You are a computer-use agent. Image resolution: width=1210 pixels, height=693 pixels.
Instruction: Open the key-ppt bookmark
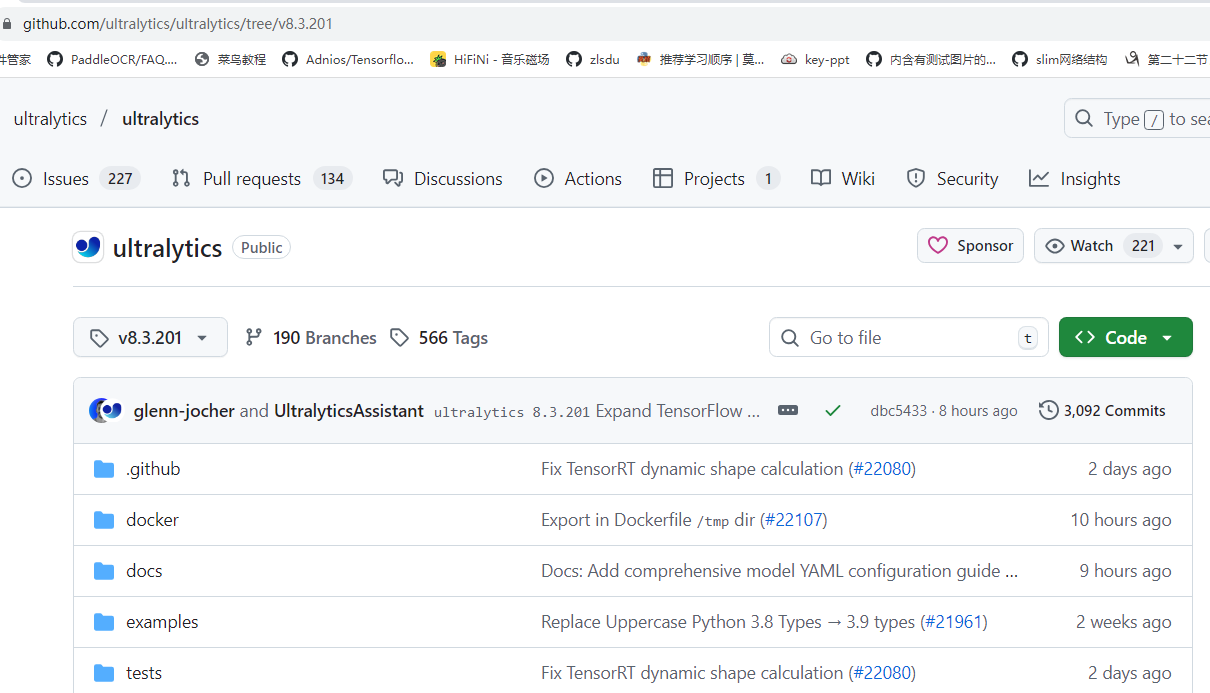point(816,59)
